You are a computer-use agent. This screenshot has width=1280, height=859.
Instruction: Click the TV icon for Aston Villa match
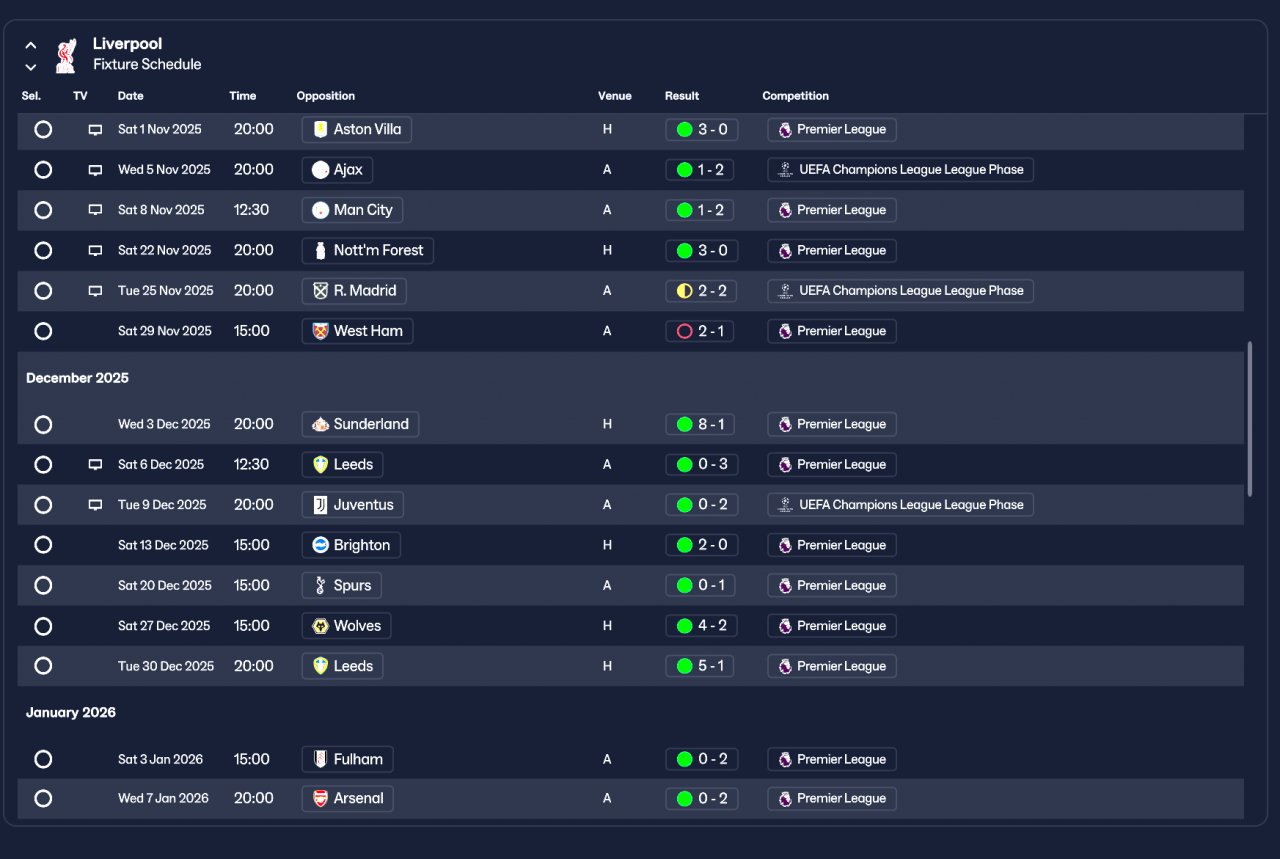click(x=95, y=130)
